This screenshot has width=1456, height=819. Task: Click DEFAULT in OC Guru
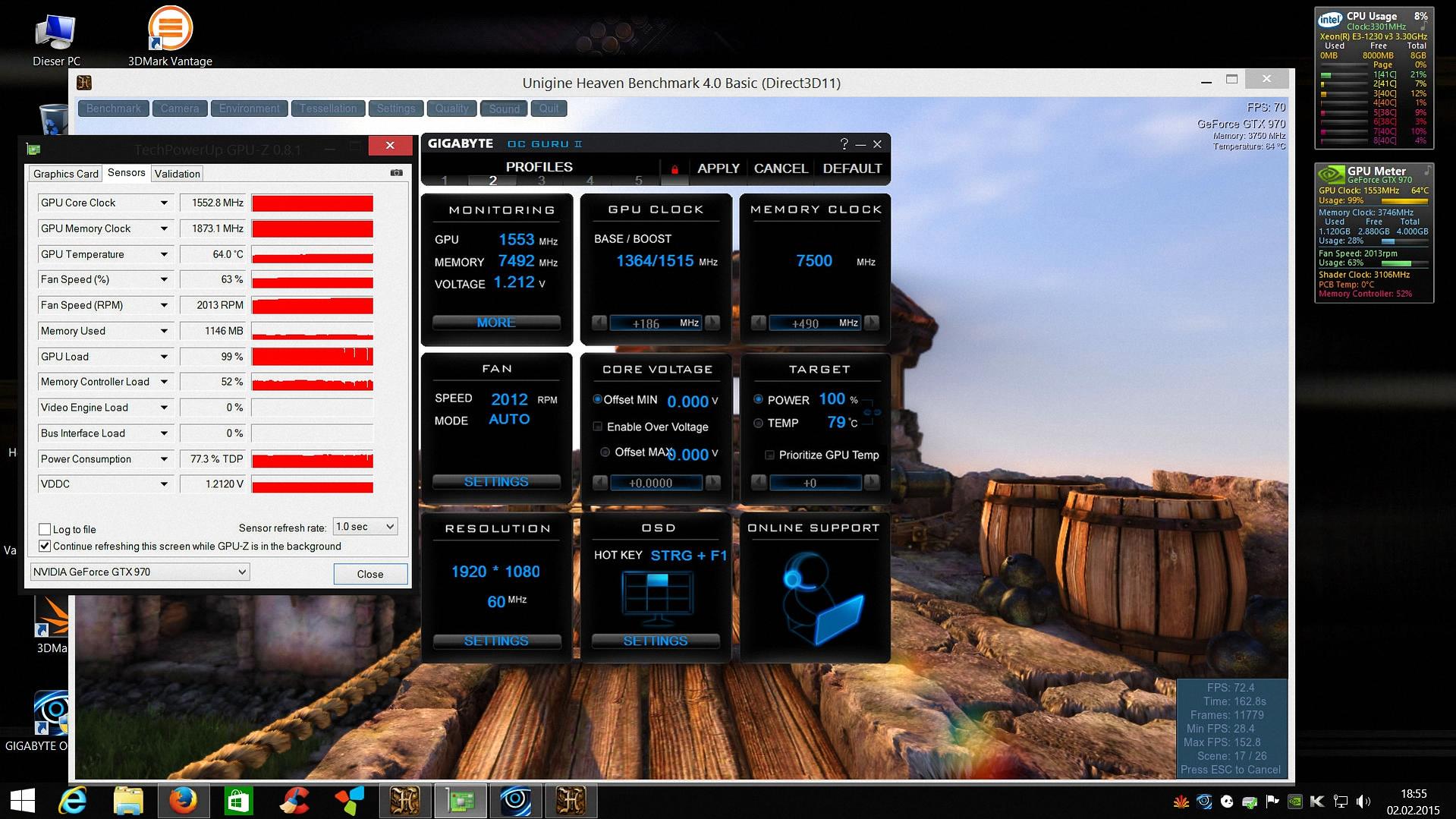(x=852, y=169)
